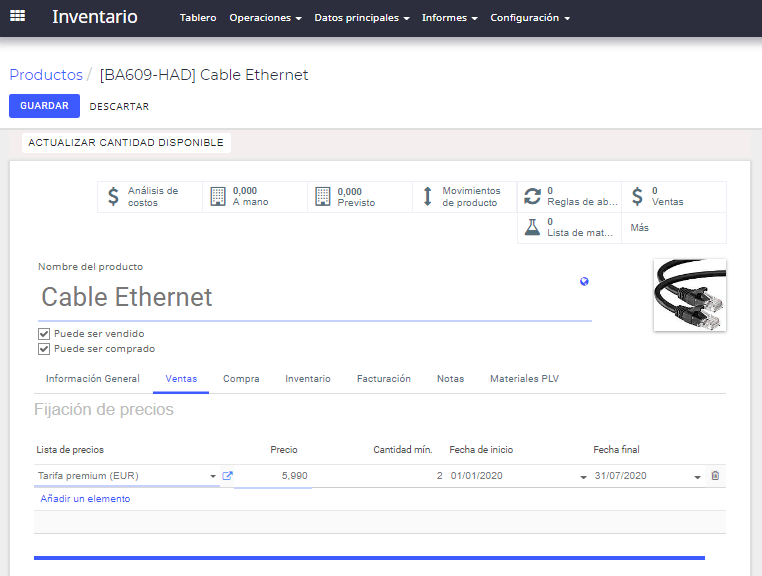Click the Cantidad mín. field showing 2

378,476
